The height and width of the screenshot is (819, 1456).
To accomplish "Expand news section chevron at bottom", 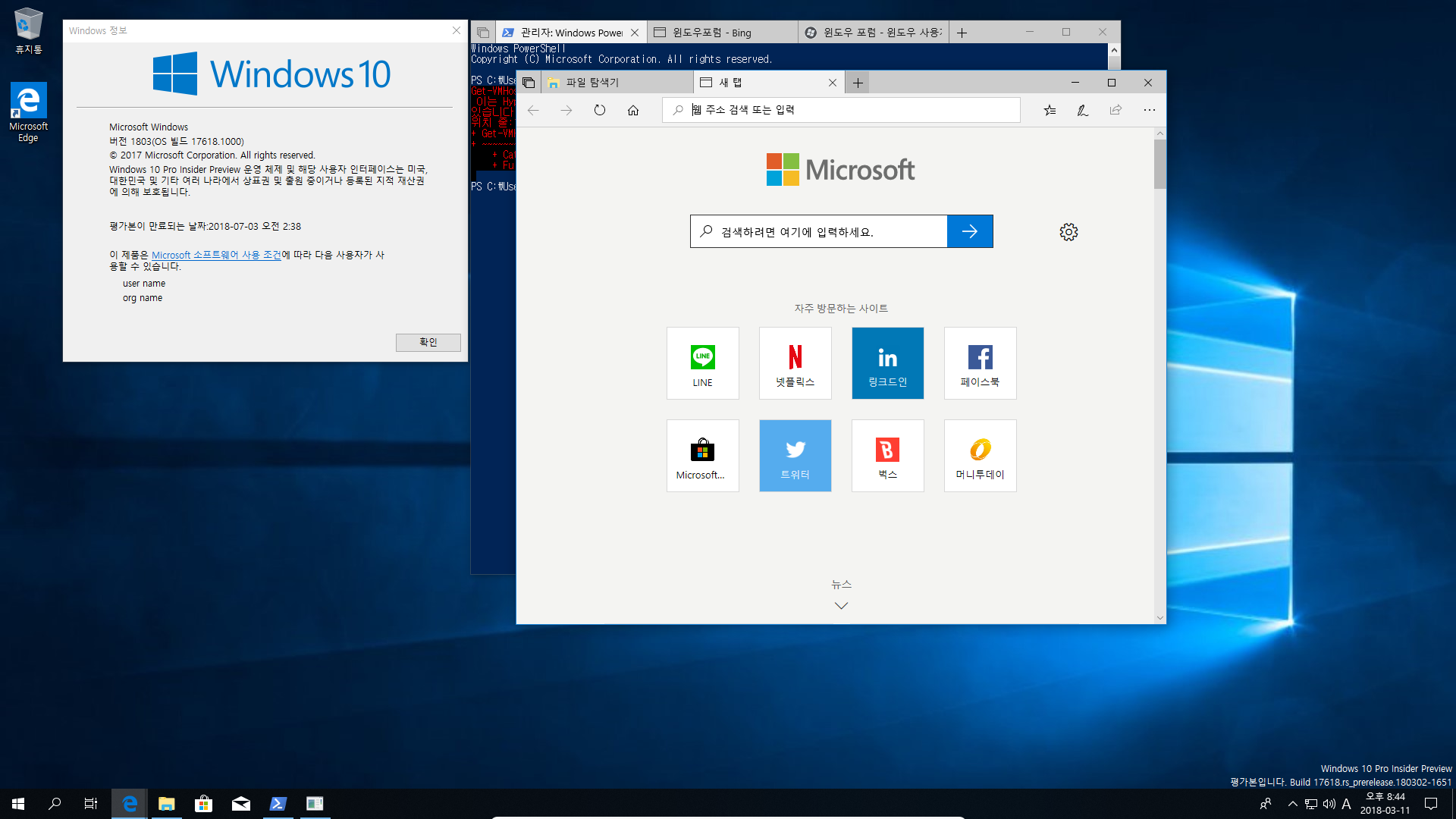I will pyautogui.click(x=840, y=605).
